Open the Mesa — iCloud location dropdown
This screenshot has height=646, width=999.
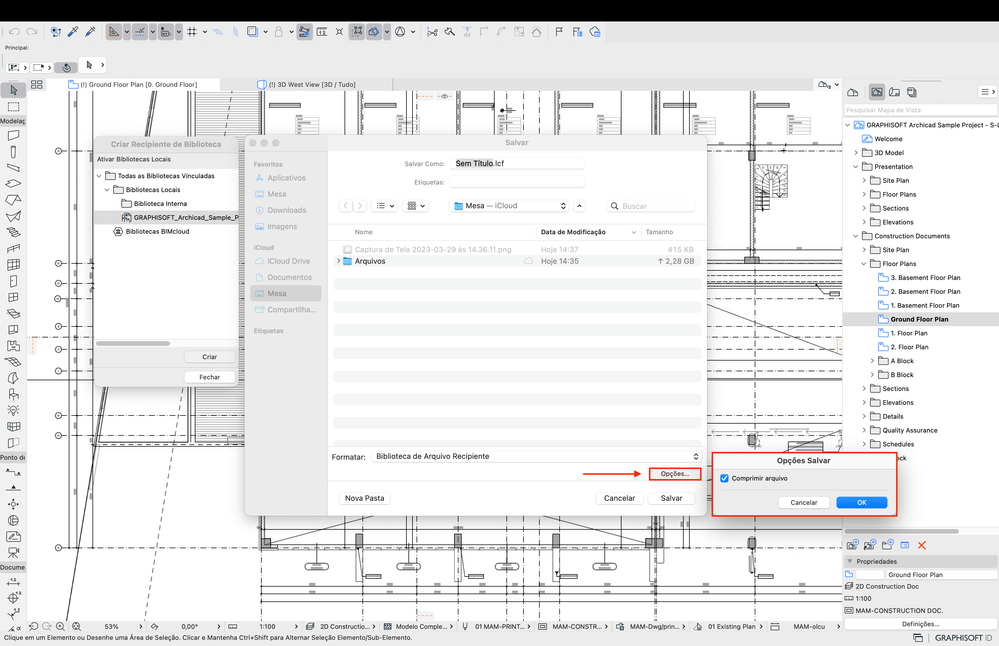click(509, 206)
